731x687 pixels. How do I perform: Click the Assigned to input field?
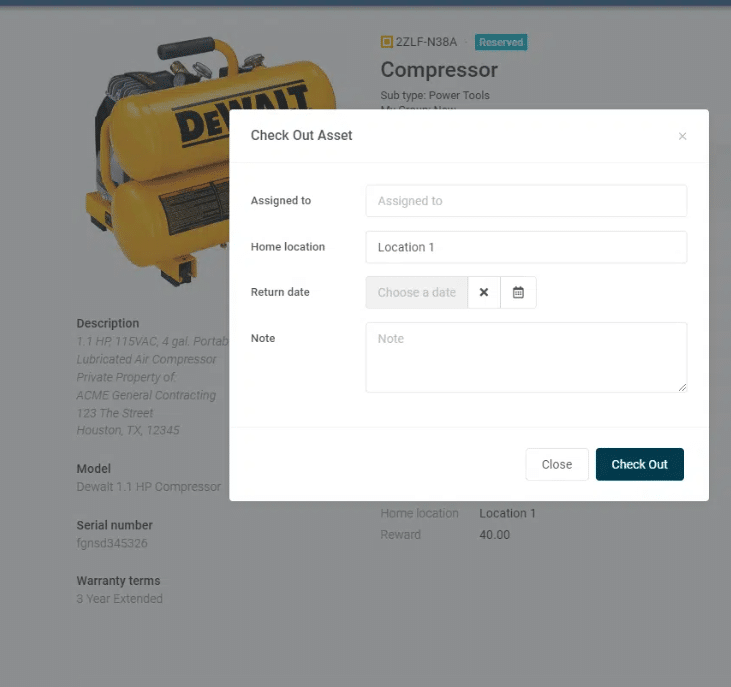point(526,201)
